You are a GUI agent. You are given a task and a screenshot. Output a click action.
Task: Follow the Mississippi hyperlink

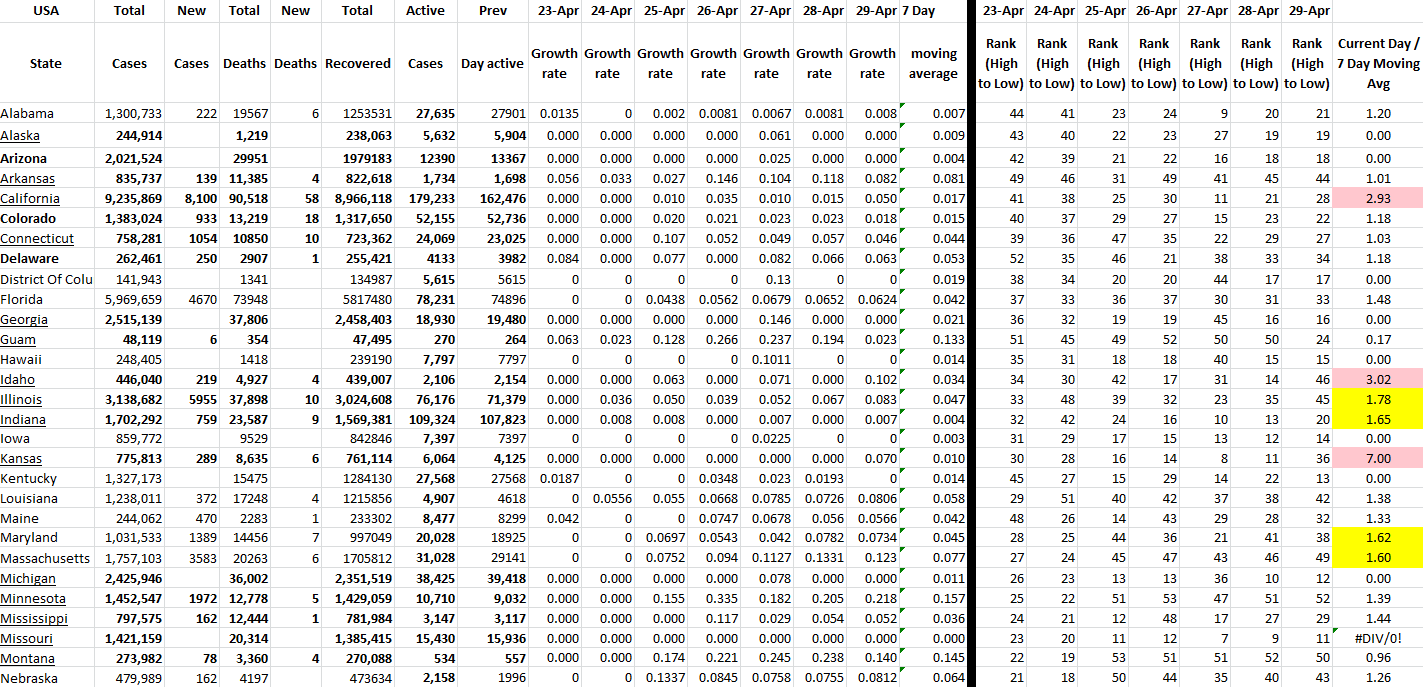34,618
